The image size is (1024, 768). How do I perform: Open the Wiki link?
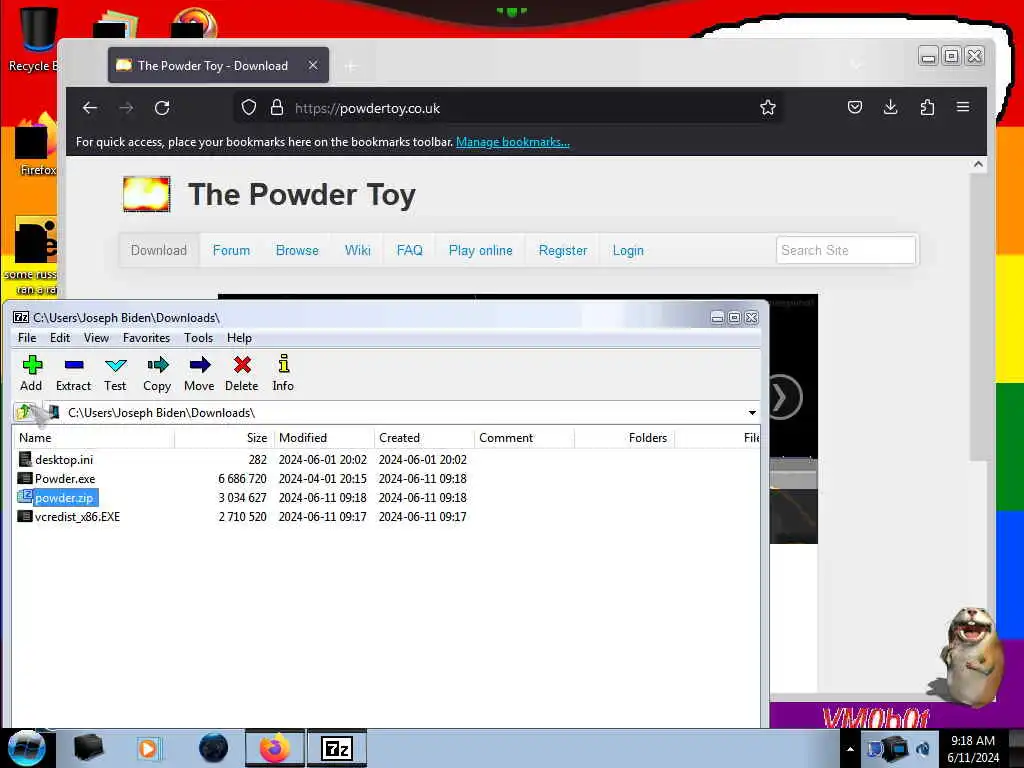click(x=358, y=250)
